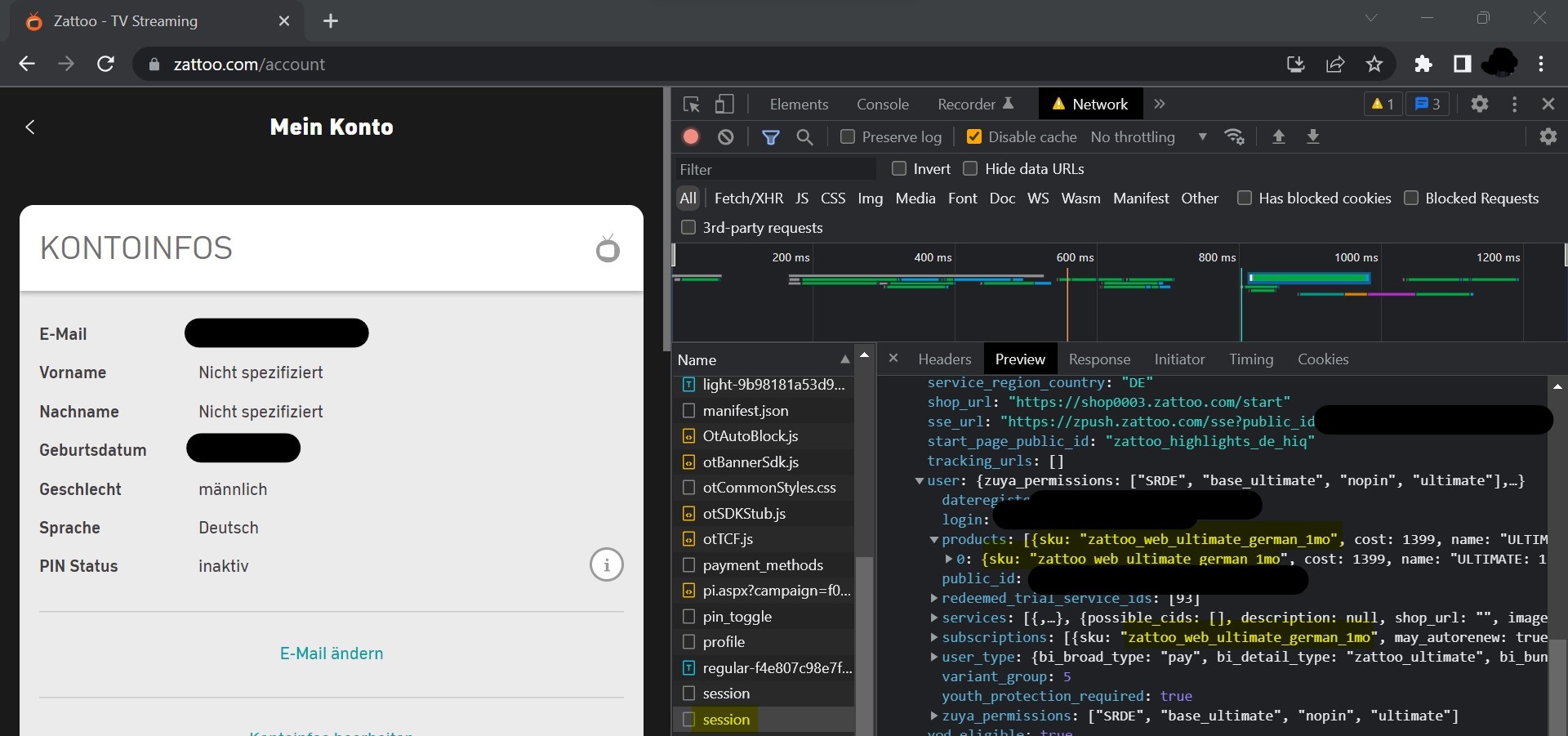1568x736 pixels.
Task: Activate the DevTools inspect element picker
Action: [x=692, y=104]
